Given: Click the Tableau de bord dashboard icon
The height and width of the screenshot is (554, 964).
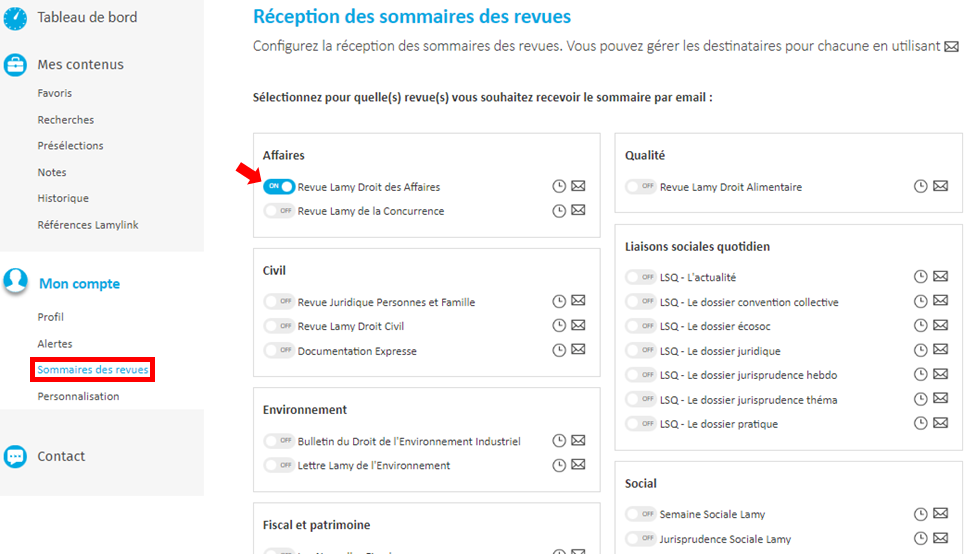Looking at the screenshot, I should pos(15,17).
